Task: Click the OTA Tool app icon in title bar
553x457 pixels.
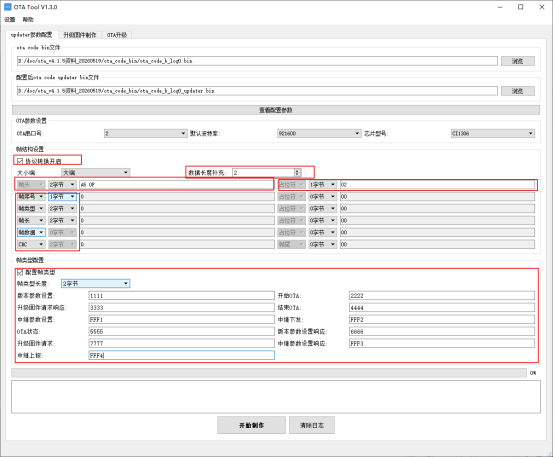Action: (7, 7)
